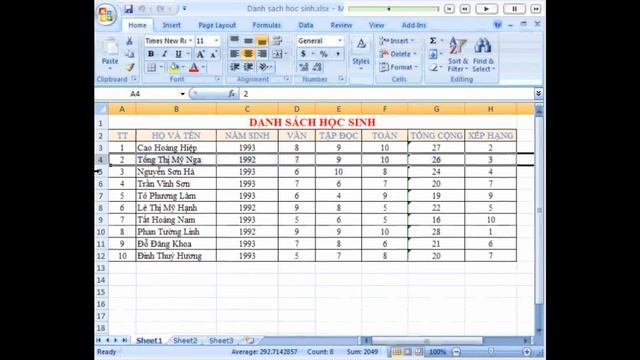The width and height of the screenshot is (640, 360).
Task: Toggle Wrap Text
Action: pyautogui.click(x=277, y=40)
